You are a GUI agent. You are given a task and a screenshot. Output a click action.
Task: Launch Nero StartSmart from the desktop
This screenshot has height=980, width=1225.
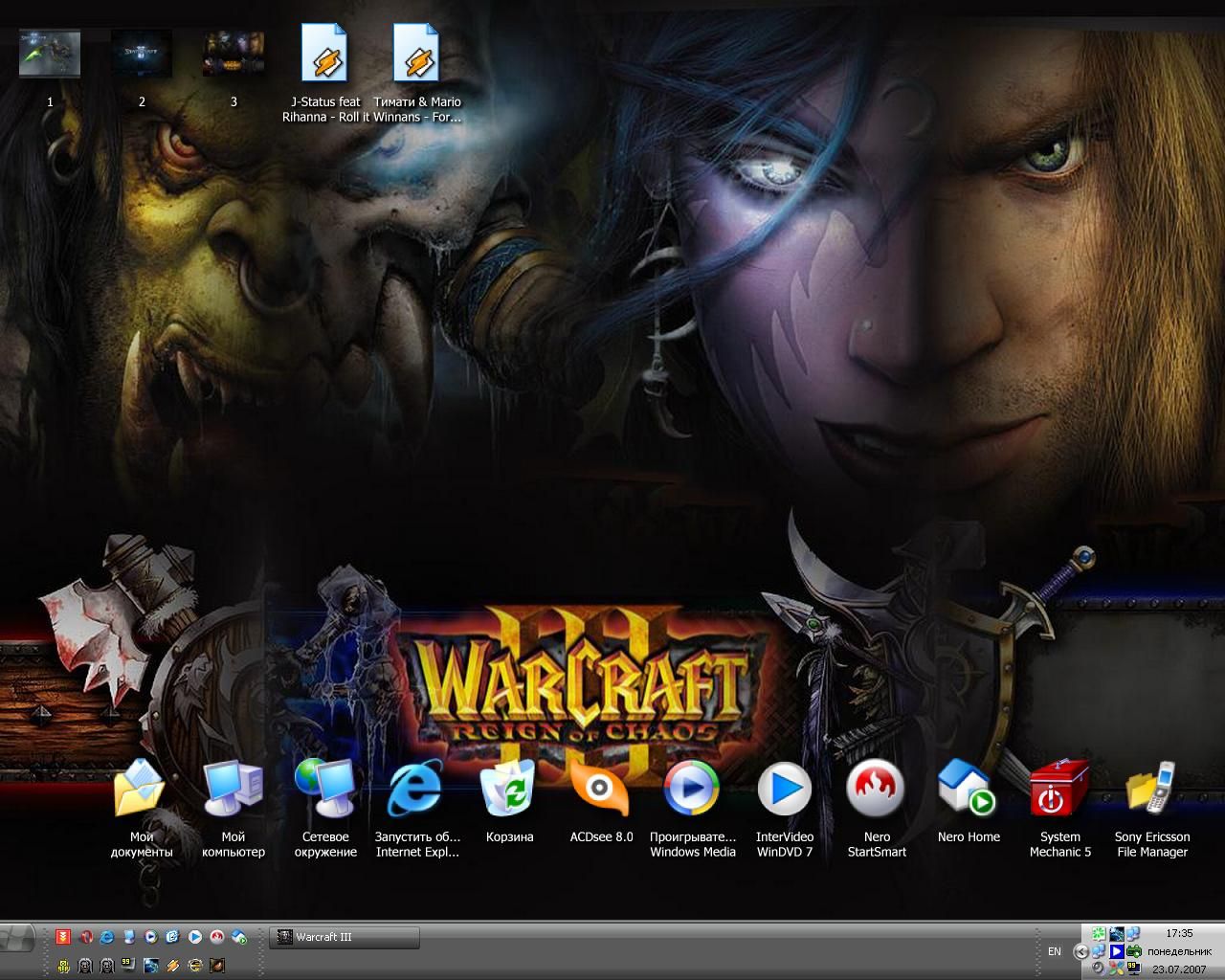876,791
